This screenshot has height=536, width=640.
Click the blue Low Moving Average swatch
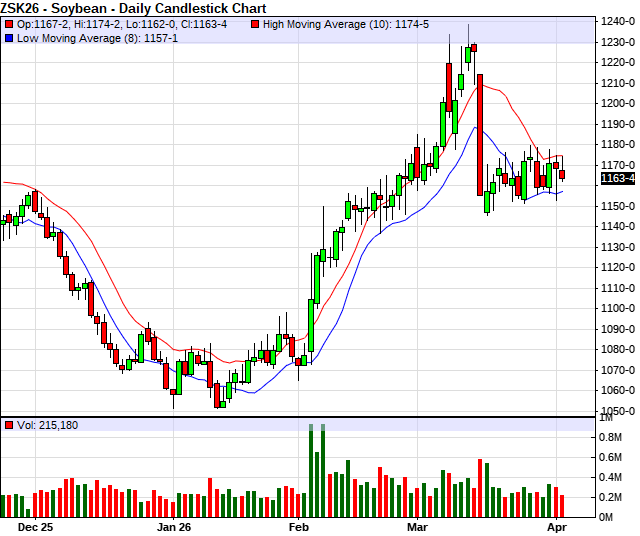(x=9, y=38)
